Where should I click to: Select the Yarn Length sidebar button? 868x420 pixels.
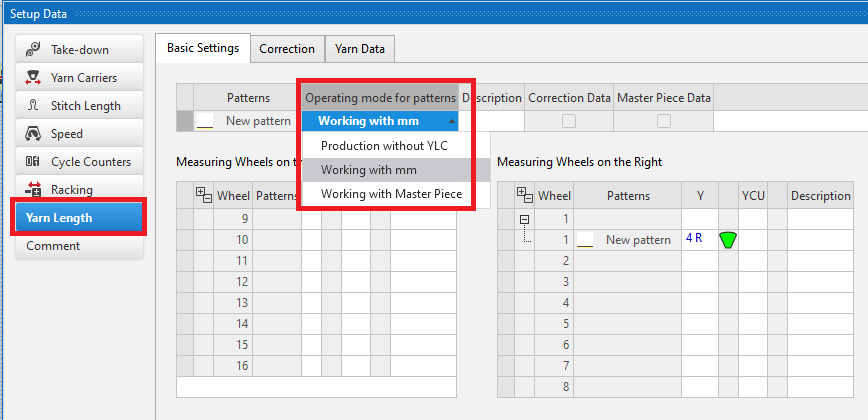80,218
